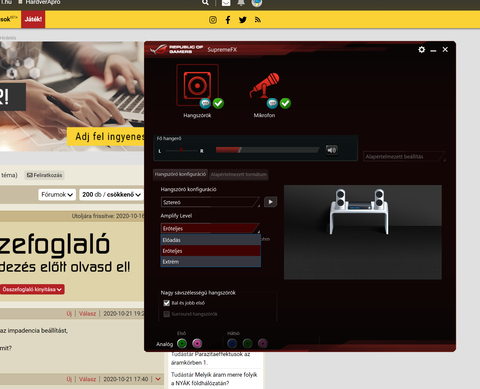The width and height of the screenshot is (480, 389).
Task: Click Válasz link on 17:40 post
Action: tap(87, 379)
